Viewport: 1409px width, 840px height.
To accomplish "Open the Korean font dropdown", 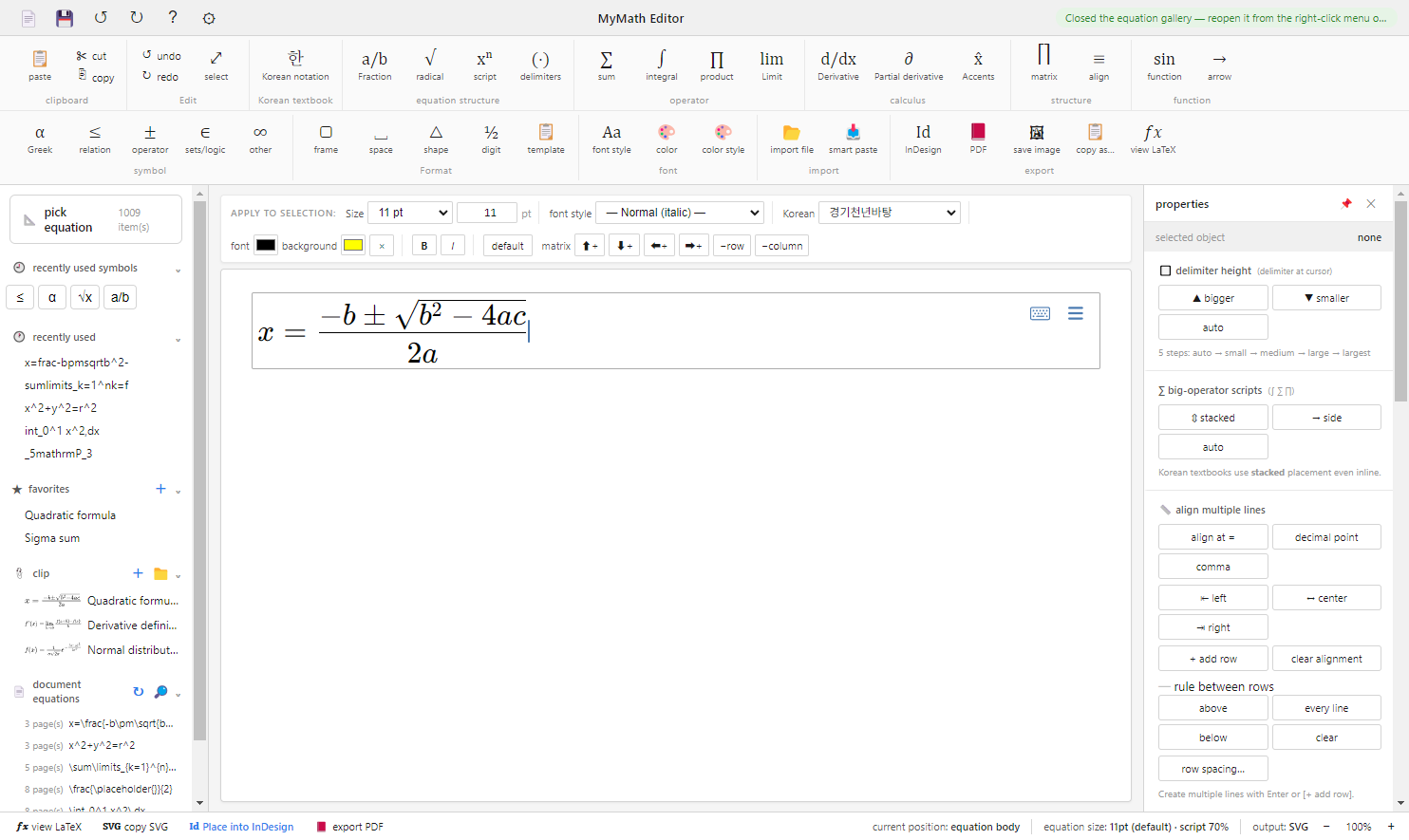I will pos(890,213).
